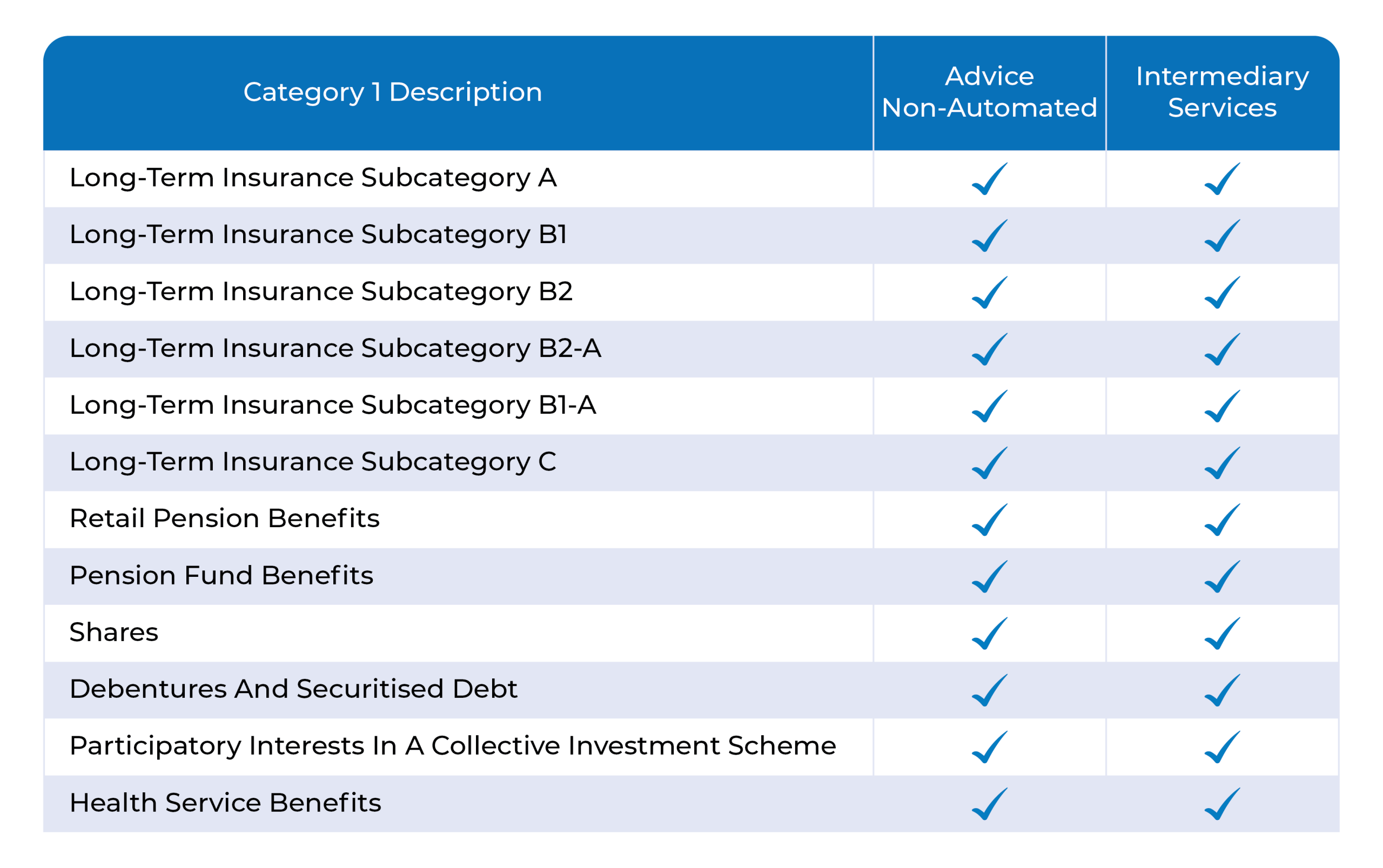Select Advice checkmark in Subcategory B2 row
The width and height of the screenshot is (1383, 868).
(989, 292)
